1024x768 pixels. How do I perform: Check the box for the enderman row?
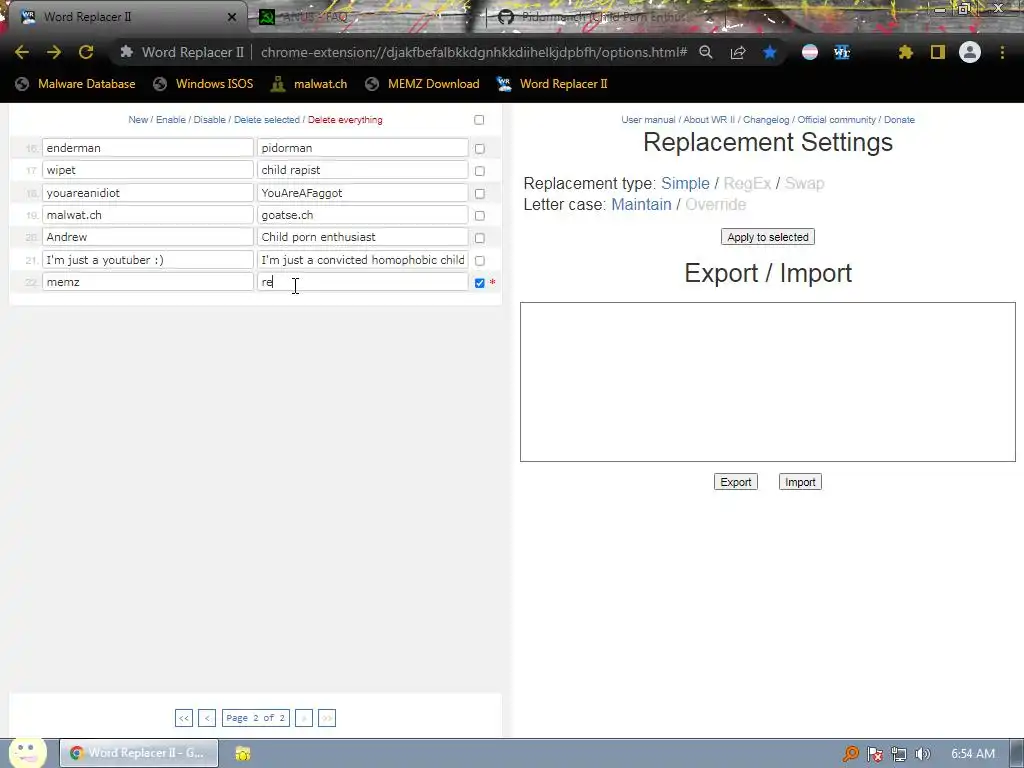(480, 149)
